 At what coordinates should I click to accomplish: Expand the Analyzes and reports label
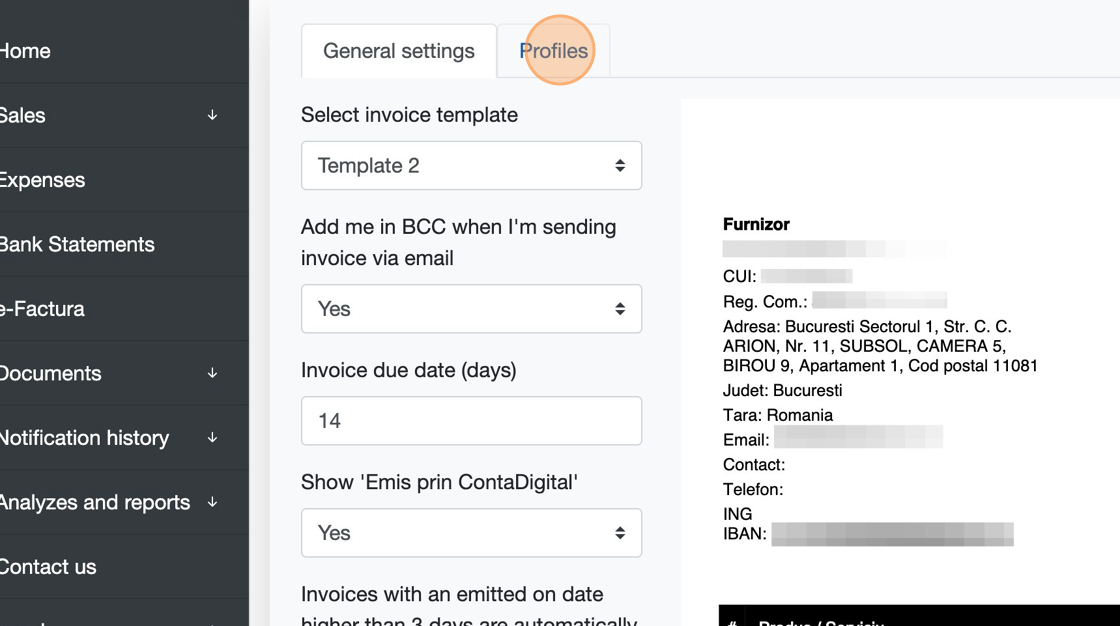tap(95, 503)
